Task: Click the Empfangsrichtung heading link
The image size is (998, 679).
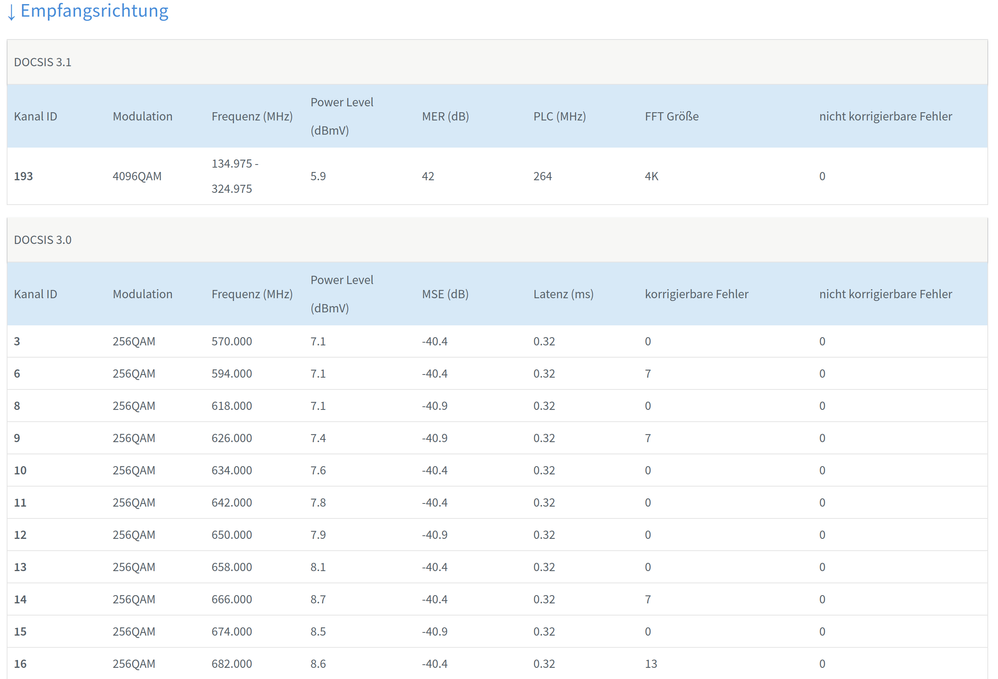Action: coord(94,12)
